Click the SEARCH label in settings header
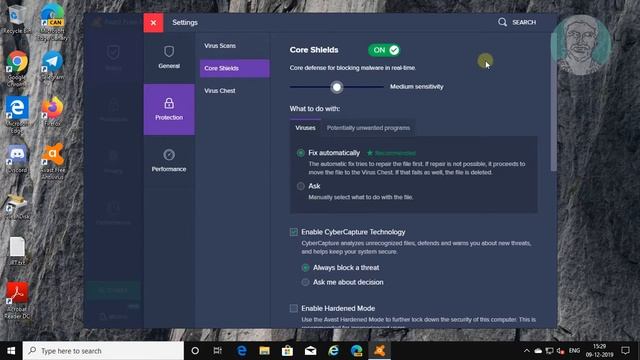The image size is (640, 360). [524, 22]
